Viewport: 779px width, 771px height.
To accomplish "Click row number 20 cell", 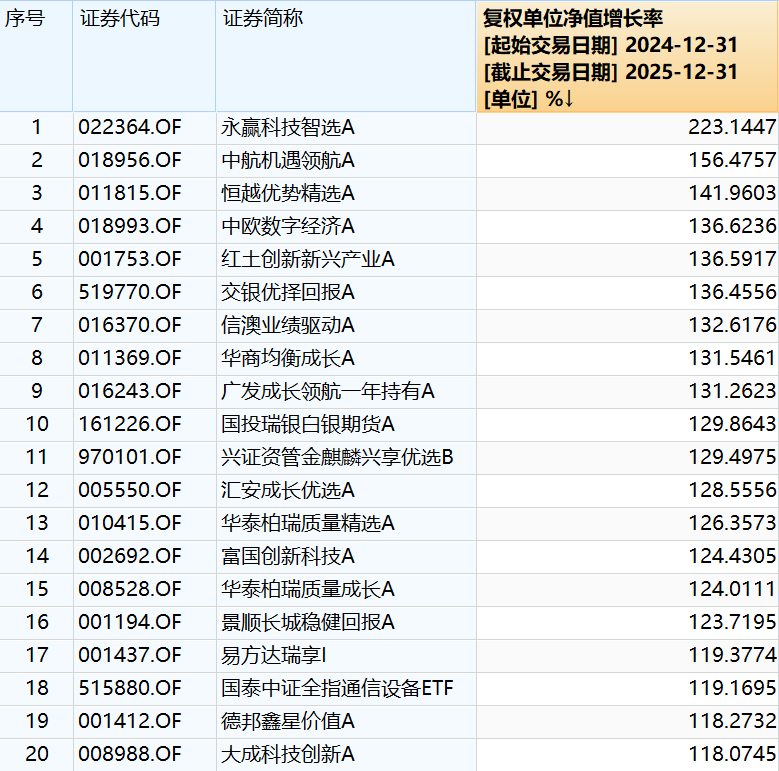I will tap(37, 754).
